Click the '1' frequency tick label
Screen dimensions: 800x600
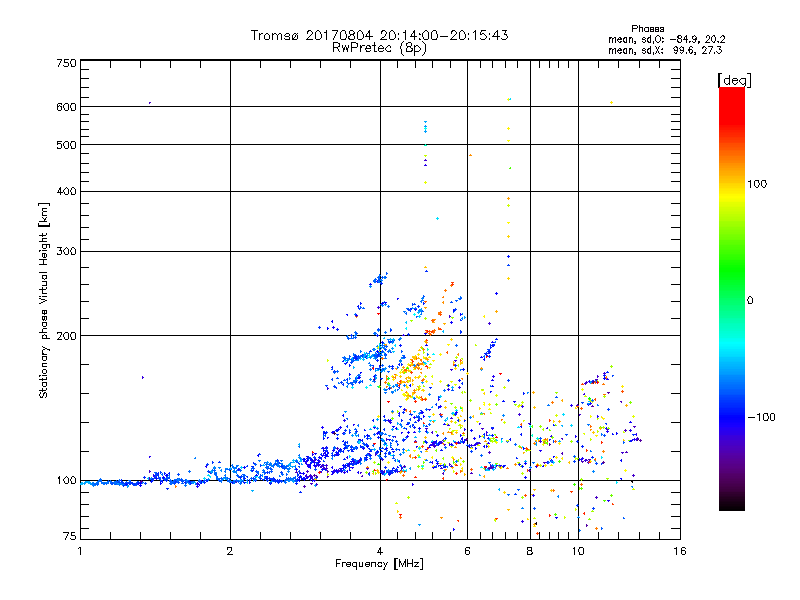pos(80,551)
